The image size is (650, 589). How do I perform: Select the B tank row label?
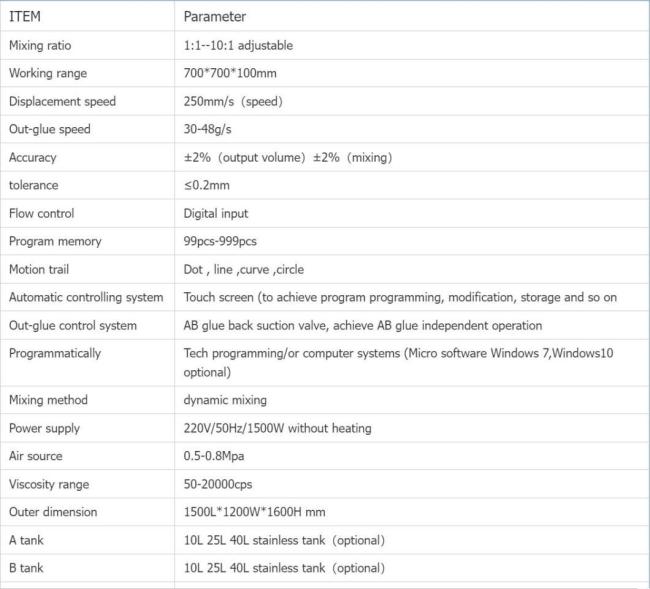click(27, 568)
